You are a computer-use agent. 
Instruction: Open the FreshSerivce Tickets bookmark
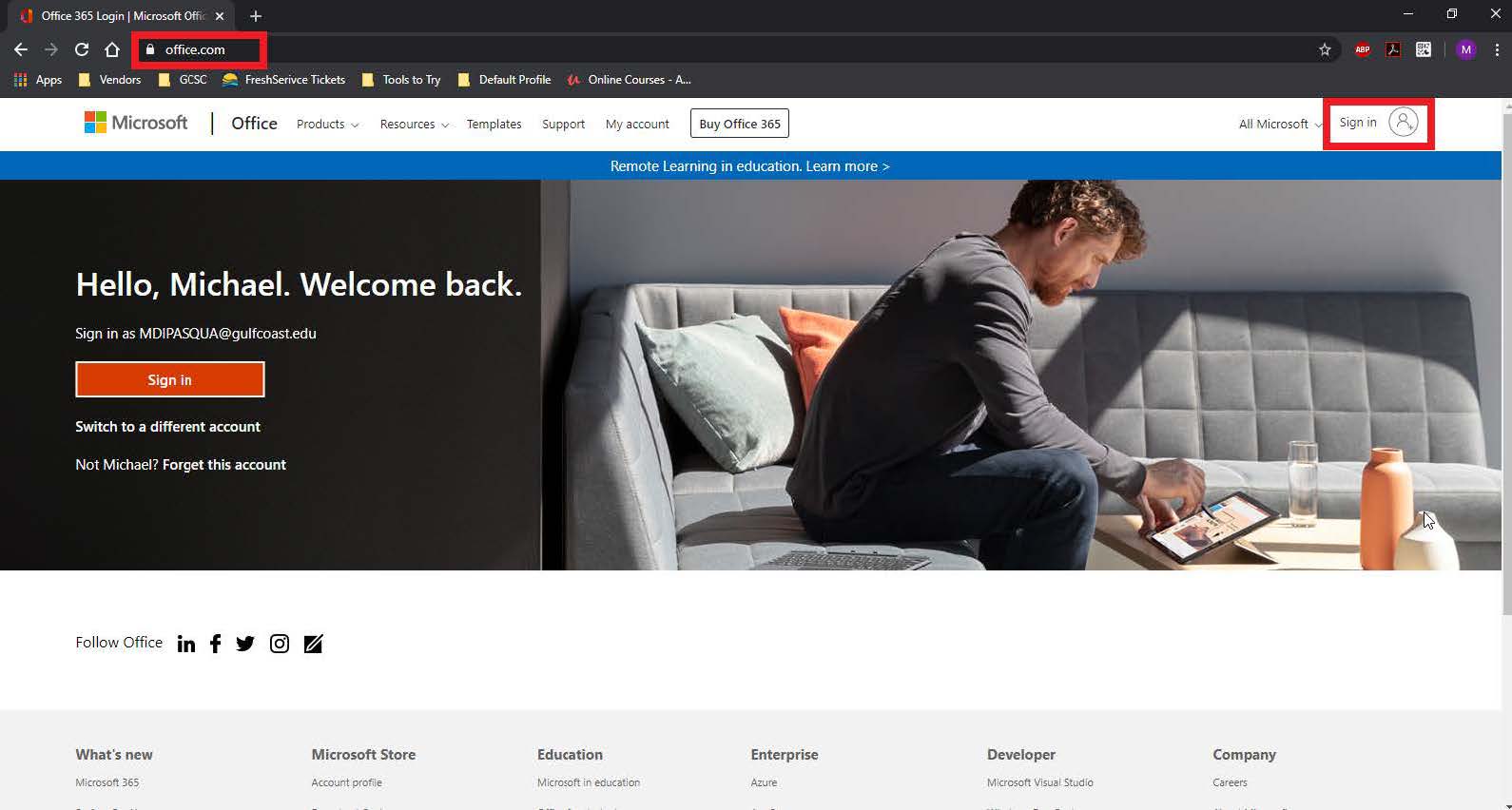tap(283, 80)
